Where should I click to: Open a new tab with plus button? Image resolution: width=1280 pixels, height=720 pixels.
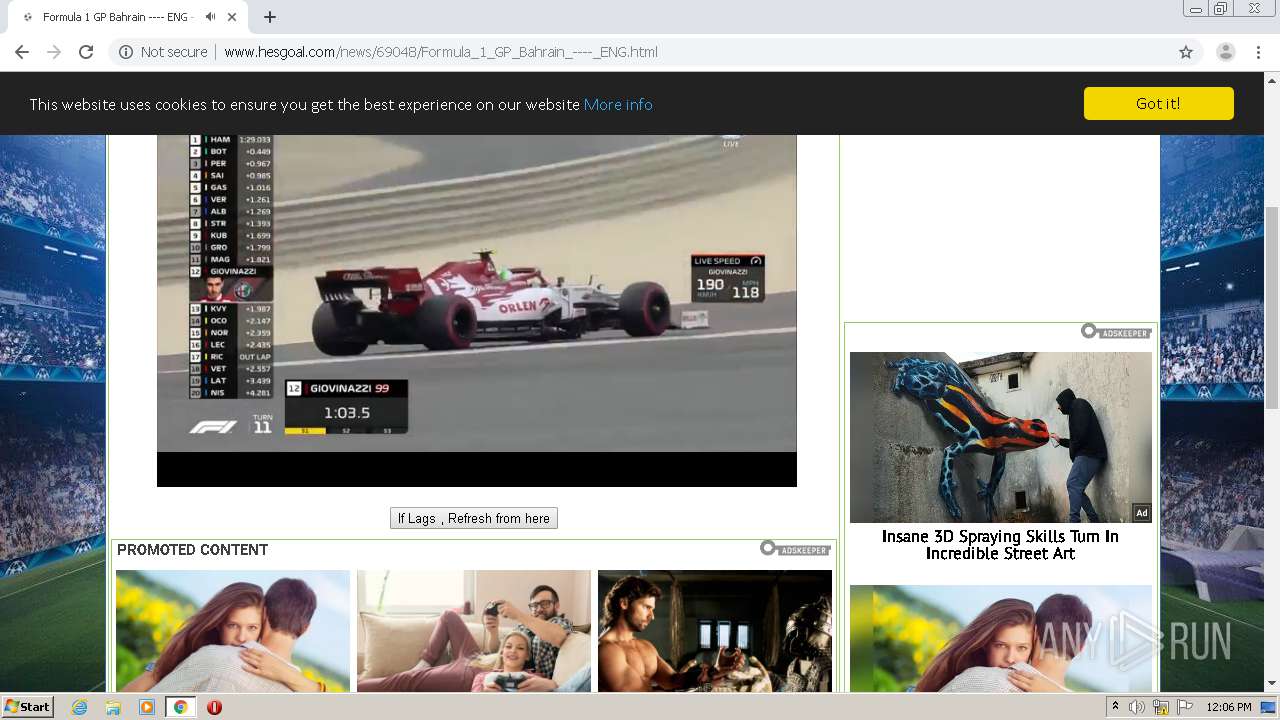click(270, 17)
